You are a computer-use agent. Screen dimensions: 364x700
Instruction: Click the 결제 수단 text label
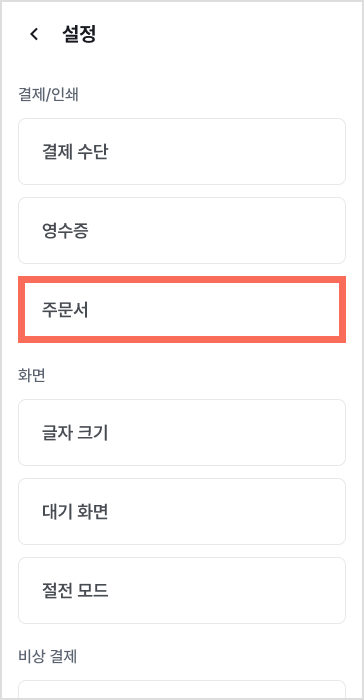pyautogui.click(x=75, y=152)
